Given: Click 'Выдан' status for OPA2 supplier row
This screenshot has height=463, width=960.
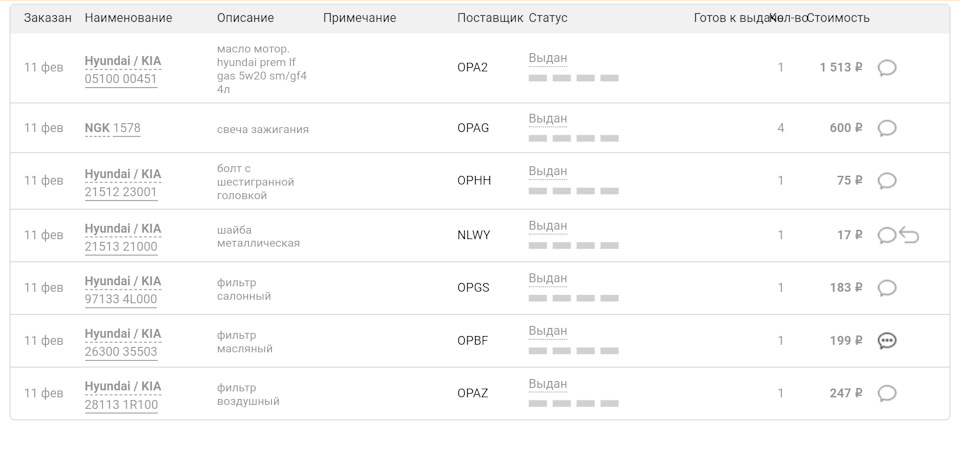Looking at the screenshot, I should [x=548, y=59].
